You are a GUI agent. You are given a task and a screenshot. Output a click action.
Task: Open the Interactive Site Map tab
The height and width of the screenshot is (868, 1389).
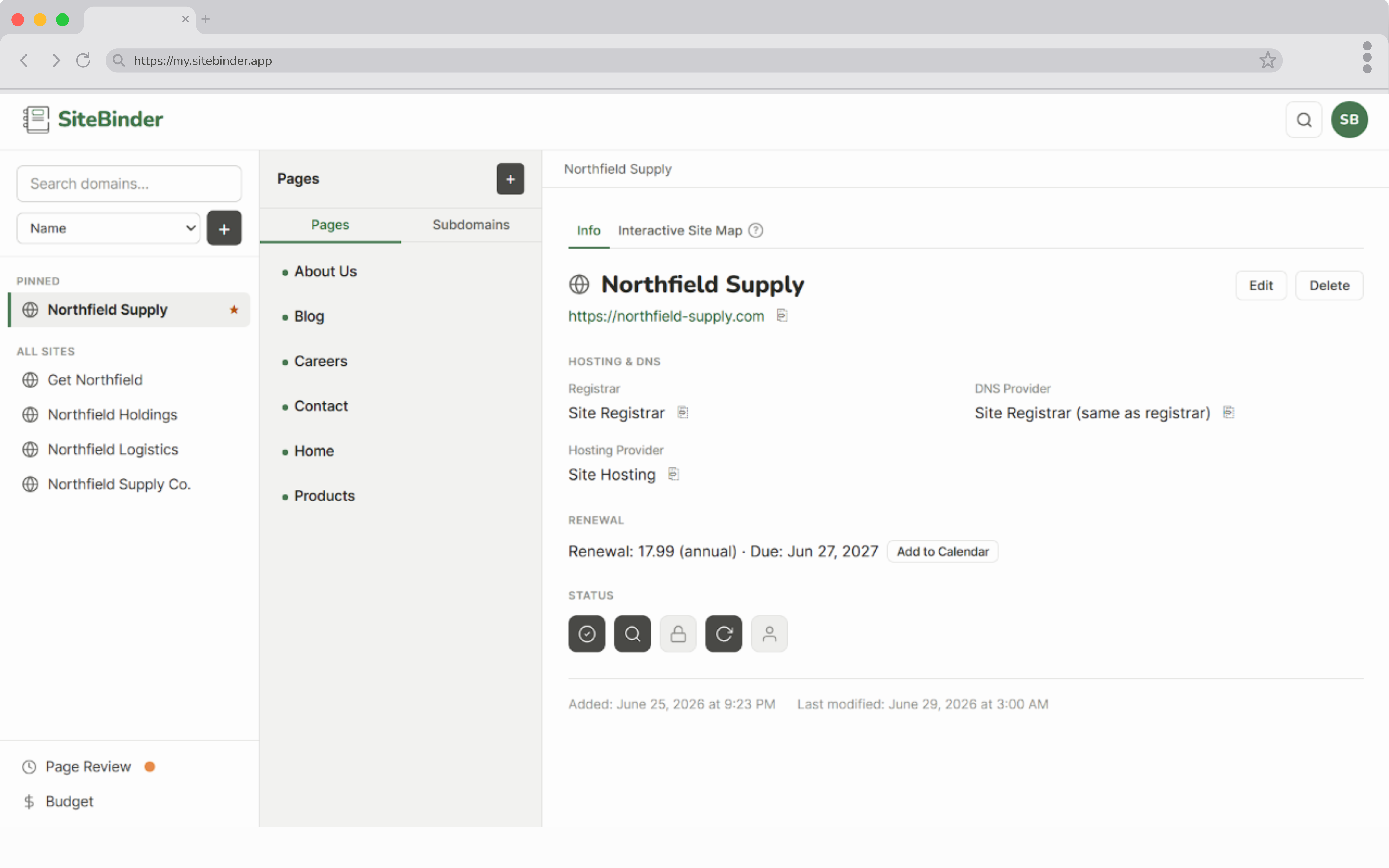tap(680, 230)
